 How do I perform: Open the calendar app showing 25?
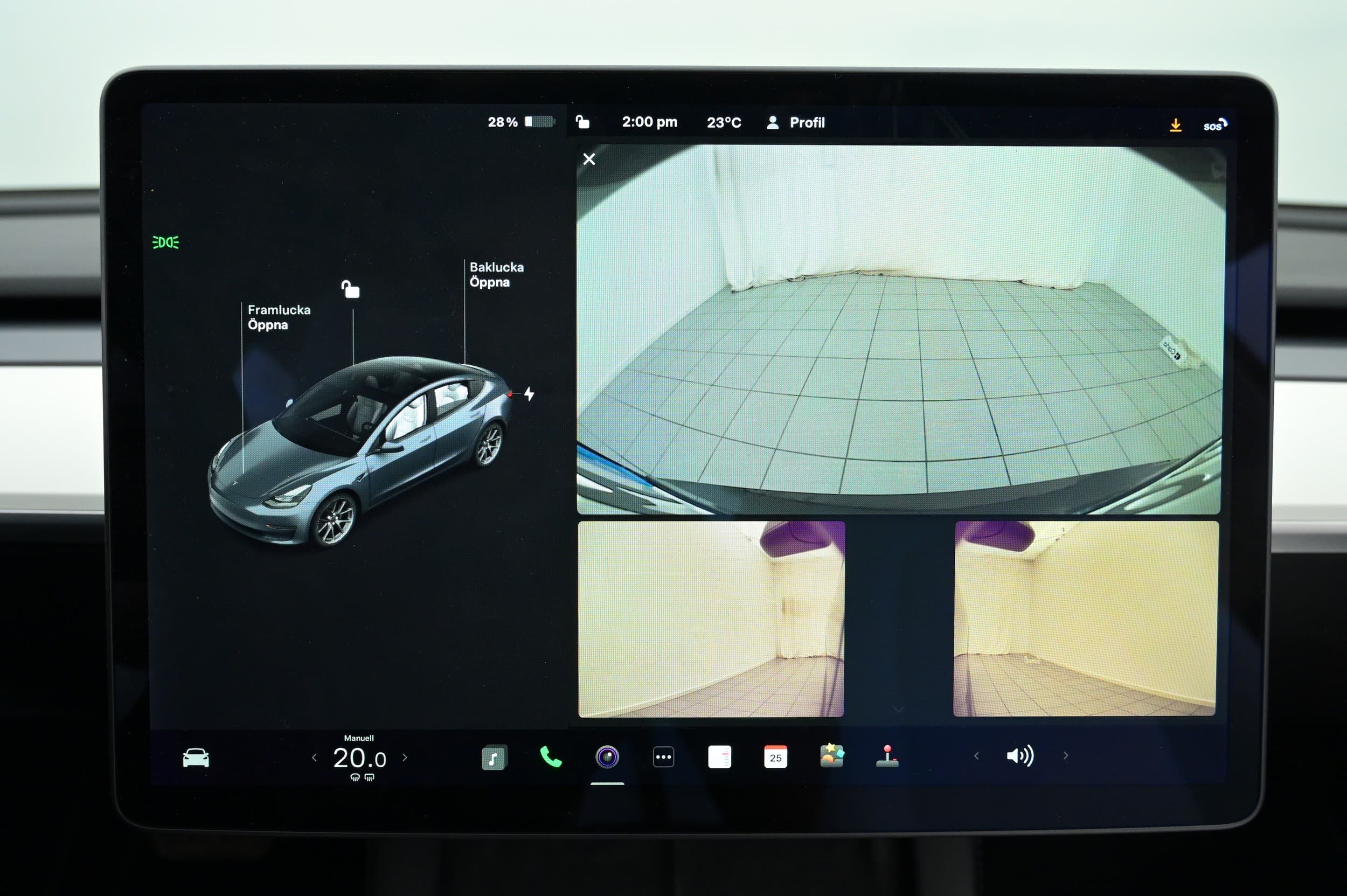pyautogui.click(x=775, y=757)
